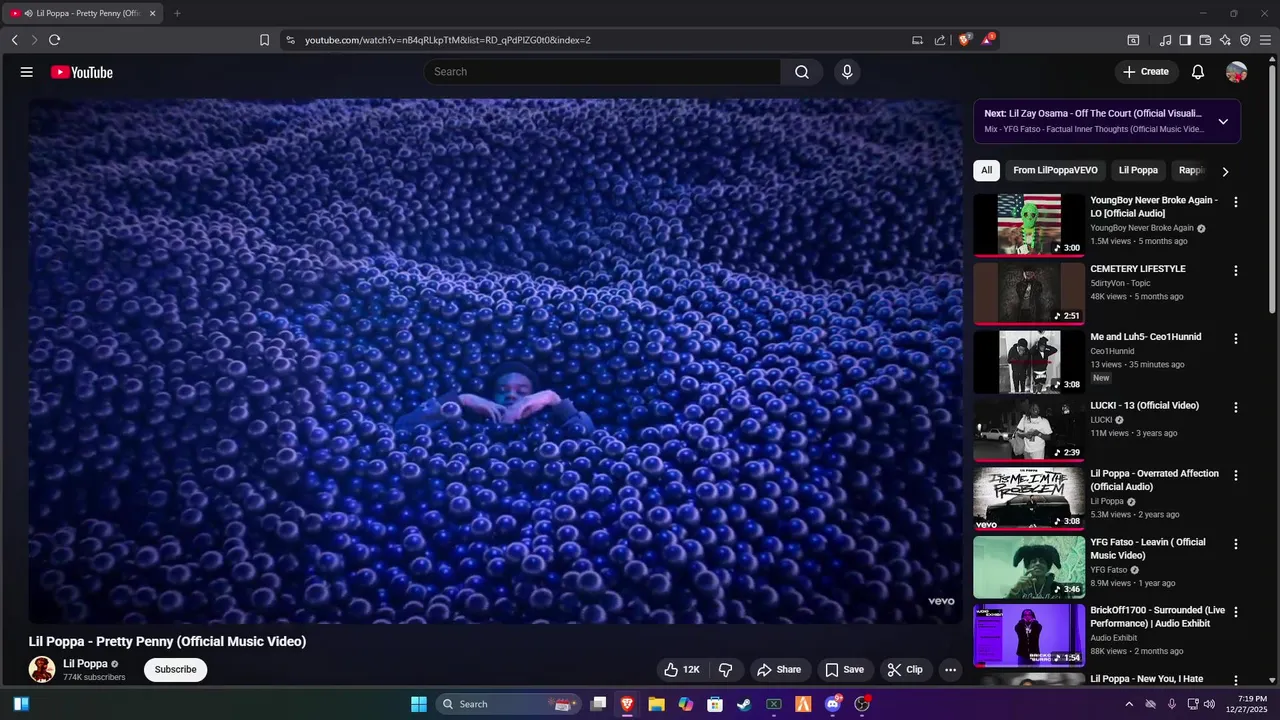The width and height of the screenshot is (1280, 720).
Task: Click the video player to pause
Action: 495,360
